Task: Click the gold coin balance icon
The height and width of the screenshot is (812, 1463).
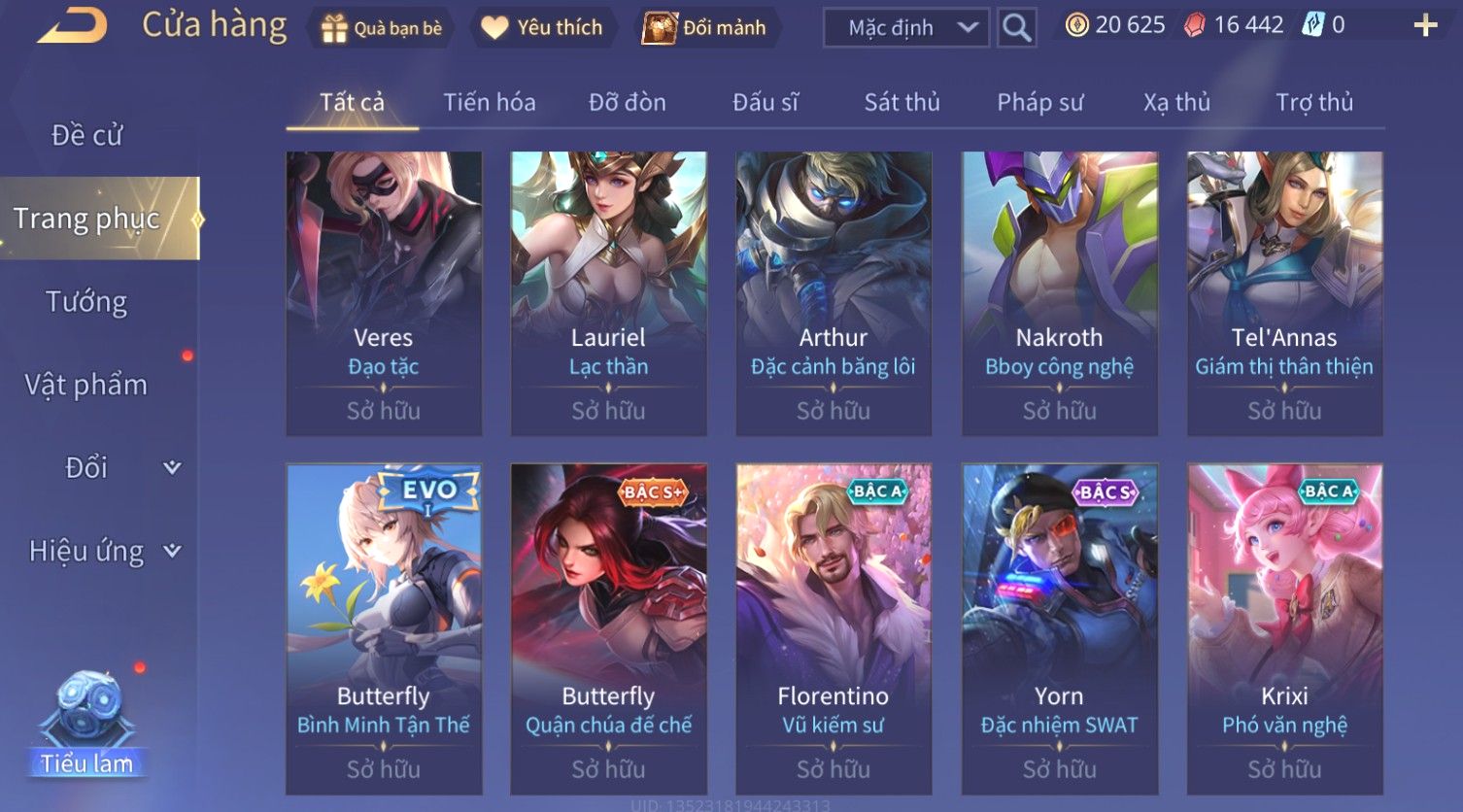Action: tap(1077, 25)
